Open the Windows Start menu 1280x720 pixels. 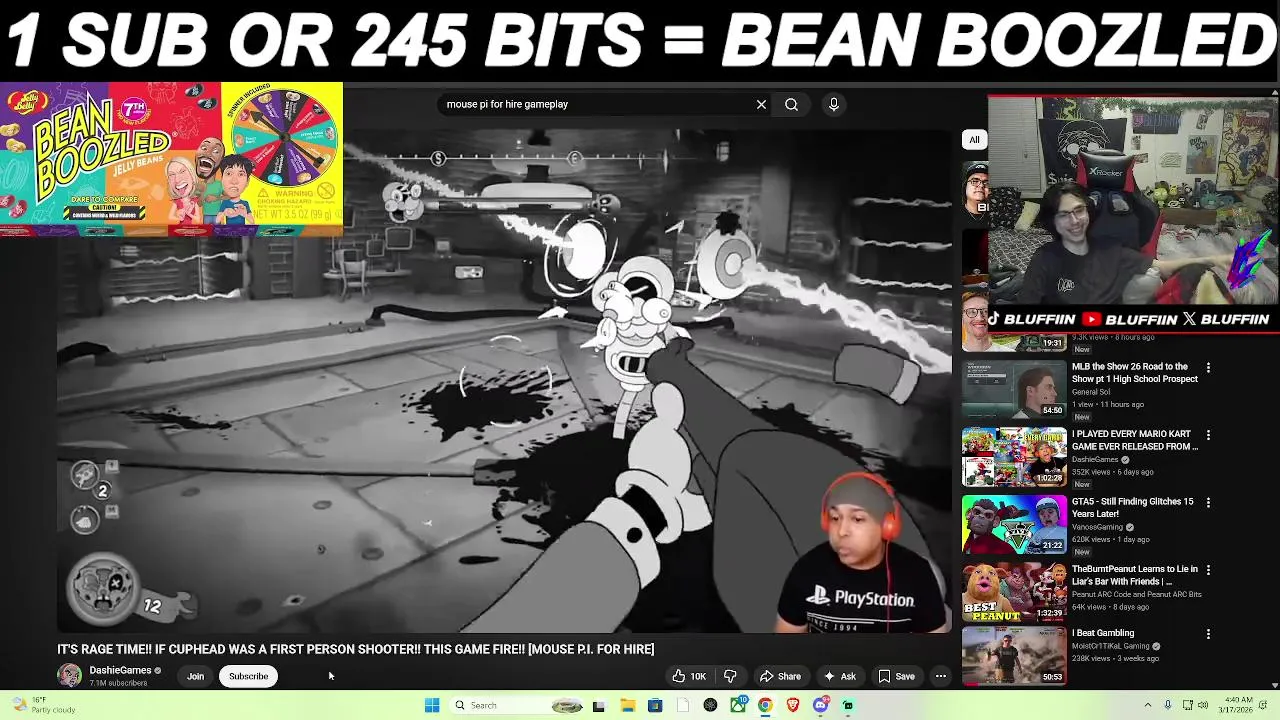pos(432,705)
